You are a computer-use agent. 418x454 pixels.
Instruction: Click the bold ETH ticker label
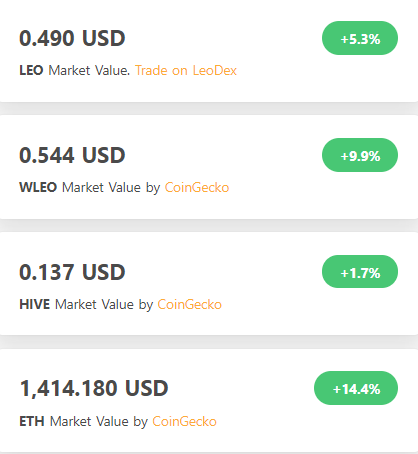pos(32,421)
